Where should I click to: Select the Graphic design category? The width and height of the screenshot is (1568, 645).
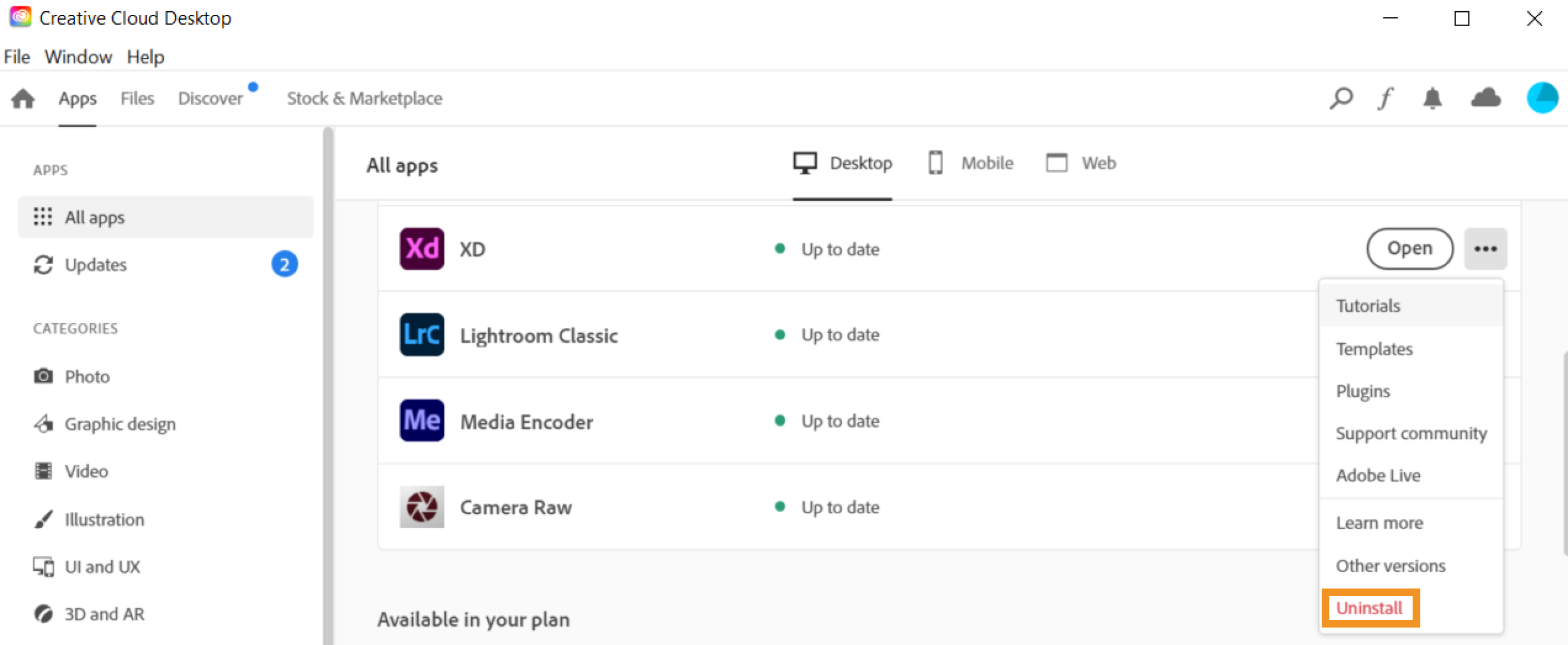click(120, 424)
